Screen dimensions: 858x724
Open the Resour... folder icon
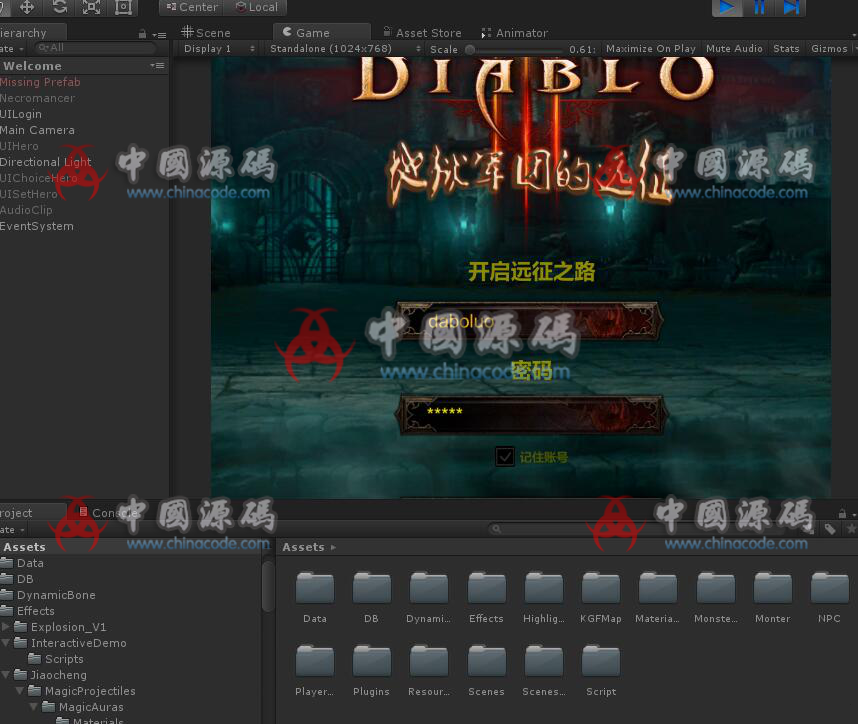point(429,661)
